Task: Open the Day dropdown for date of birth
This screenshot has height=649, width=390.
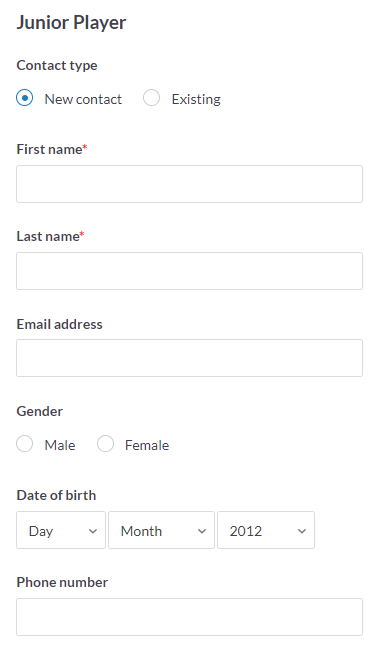Action: (x=61, y=530)
